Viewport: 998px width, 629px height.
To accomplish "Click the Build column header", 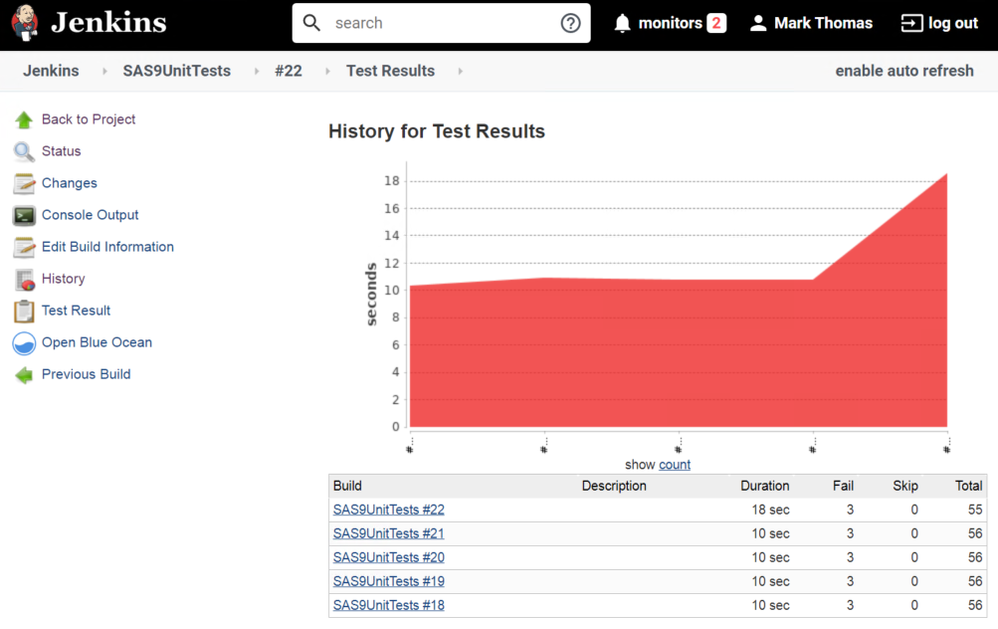I will [348, 486].
